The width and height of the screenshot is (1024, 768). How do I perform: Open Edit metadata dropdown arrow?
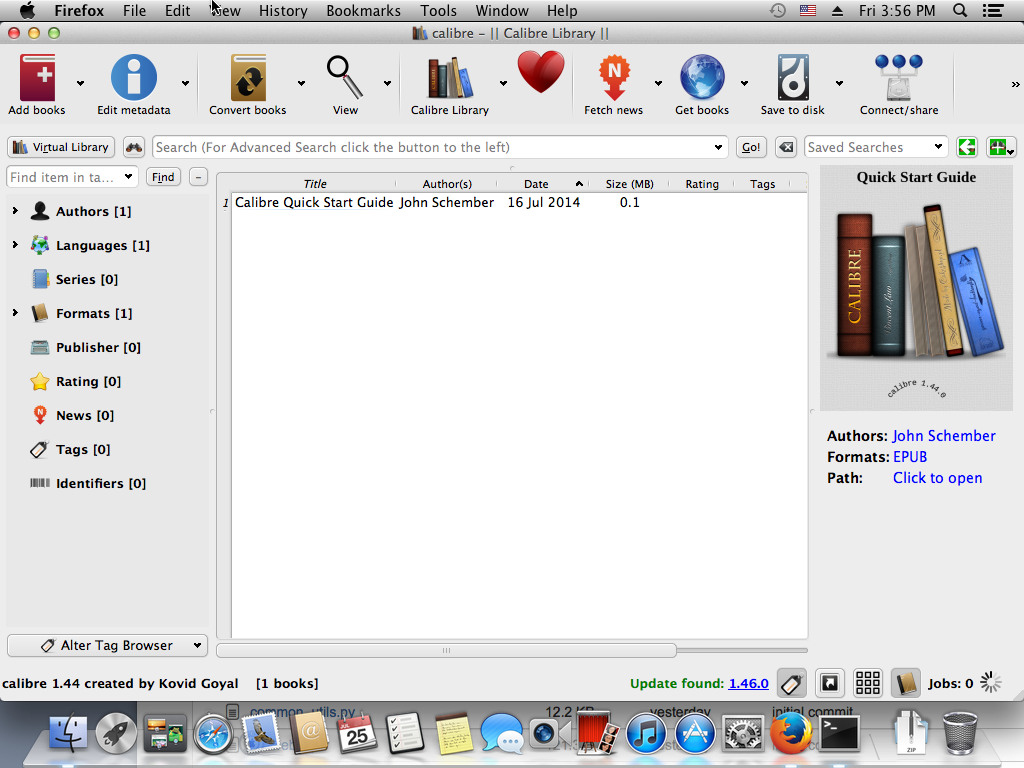pyautogui.click(x=185, y=83)
